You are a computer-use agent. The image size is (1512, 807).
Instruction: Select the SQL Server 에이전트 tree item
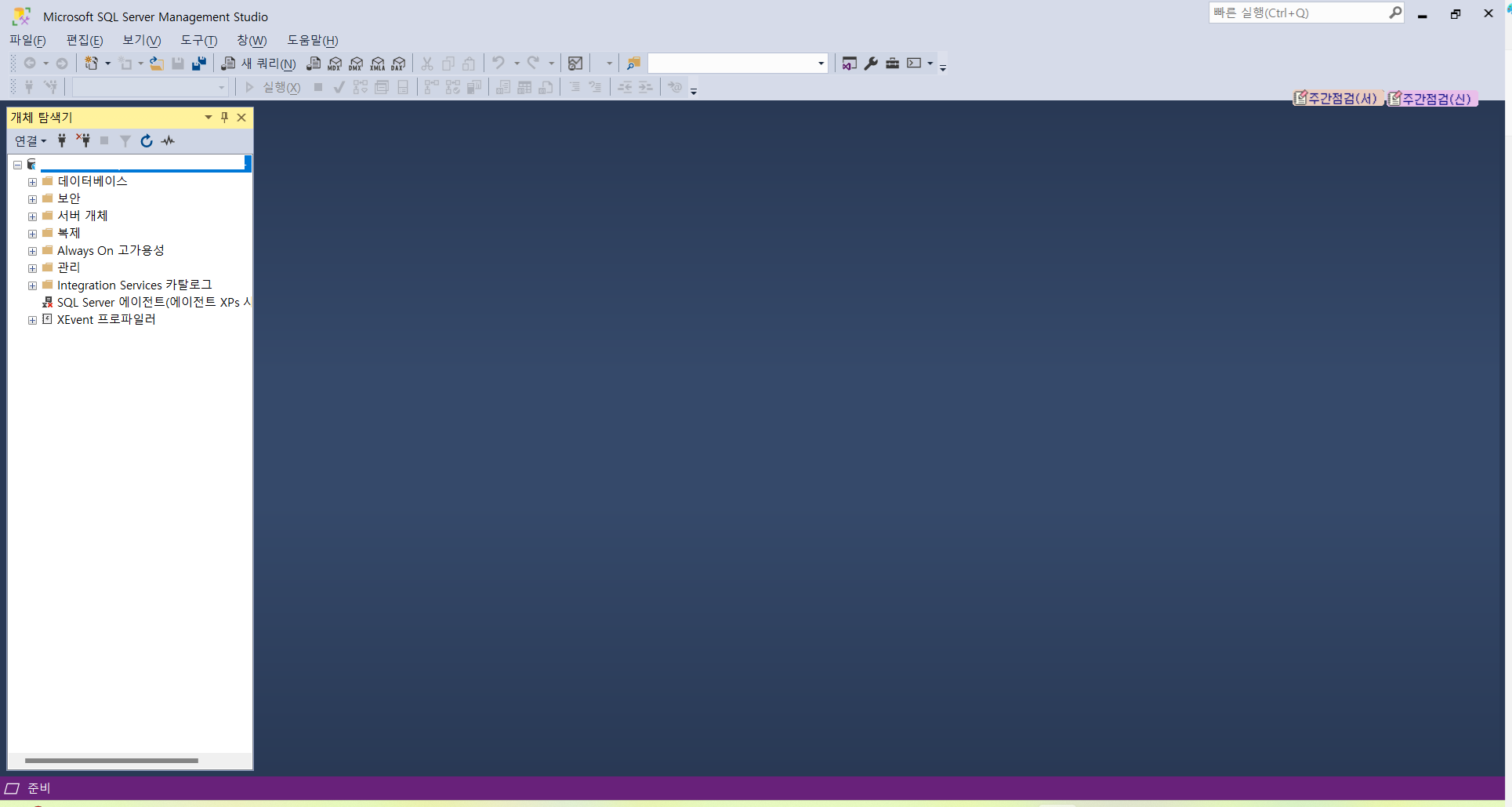[x=154, y=302]
